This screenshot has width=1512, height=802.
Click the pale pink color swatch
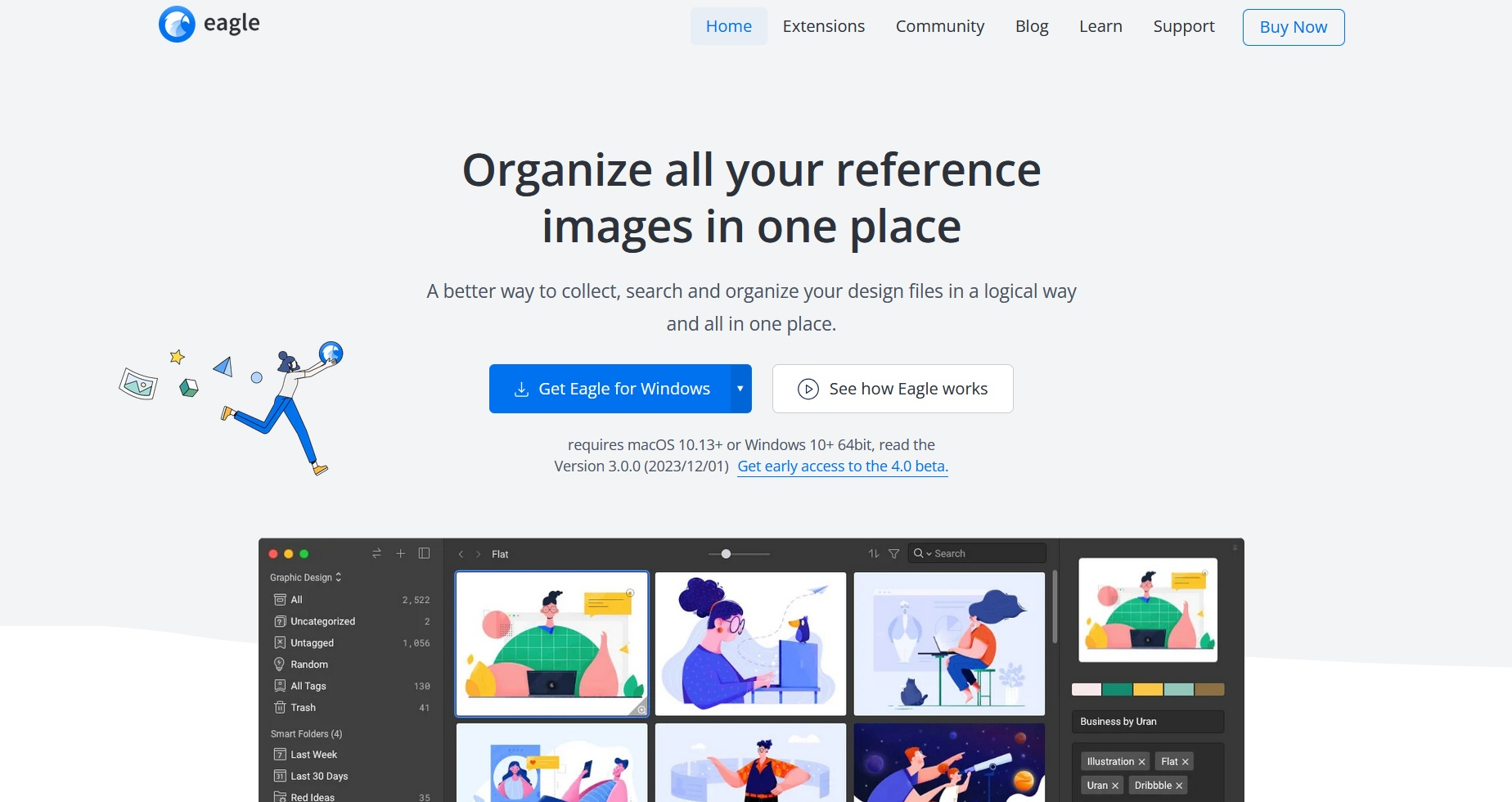(x=1087, y=690)
